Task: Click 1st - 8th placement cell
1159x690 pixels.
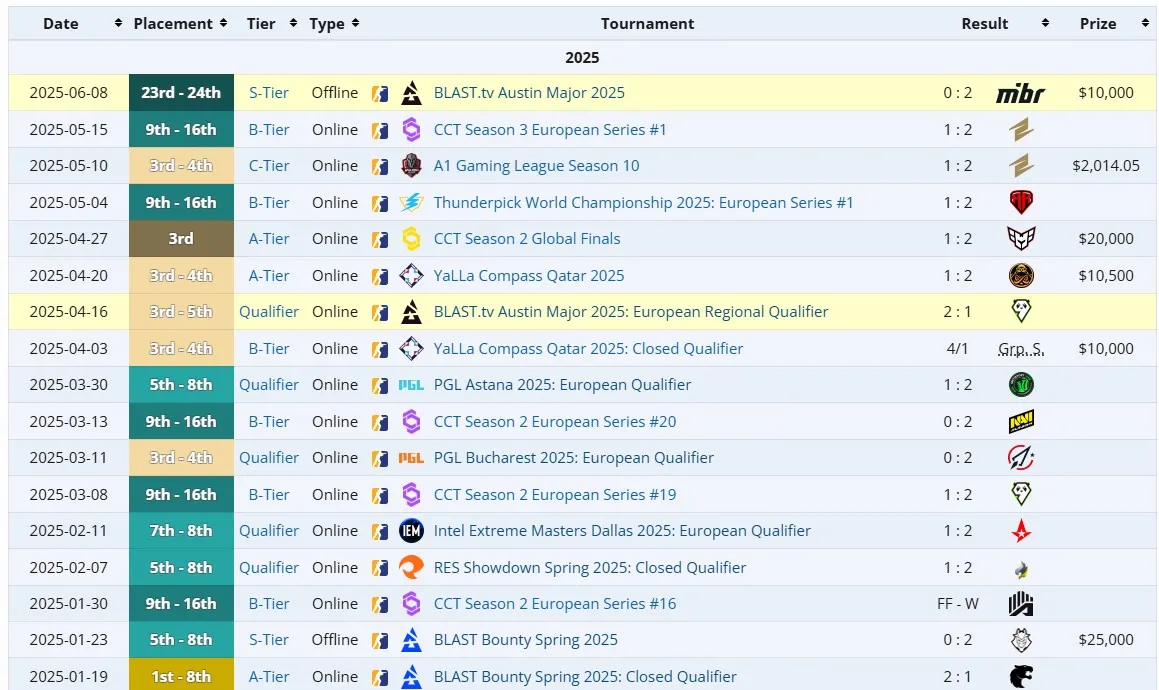Action: [x=181, y=676]
